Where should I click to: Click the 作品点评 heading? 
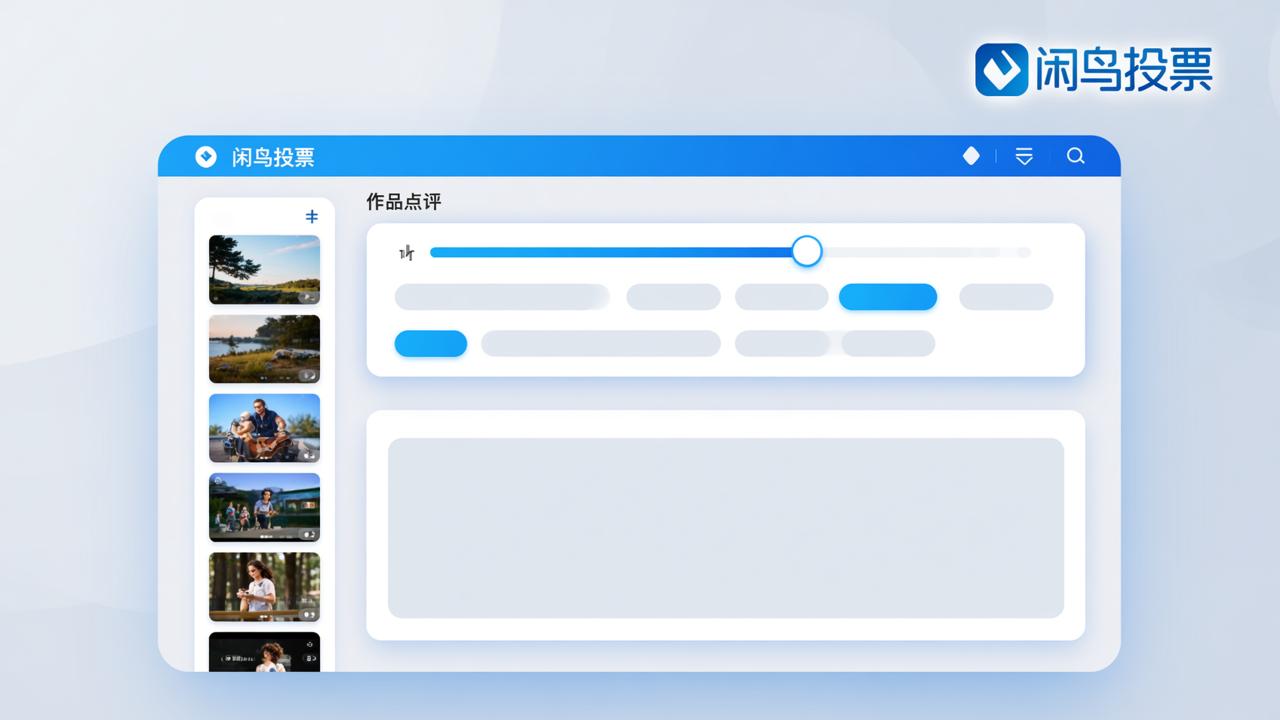click(404, 202)
